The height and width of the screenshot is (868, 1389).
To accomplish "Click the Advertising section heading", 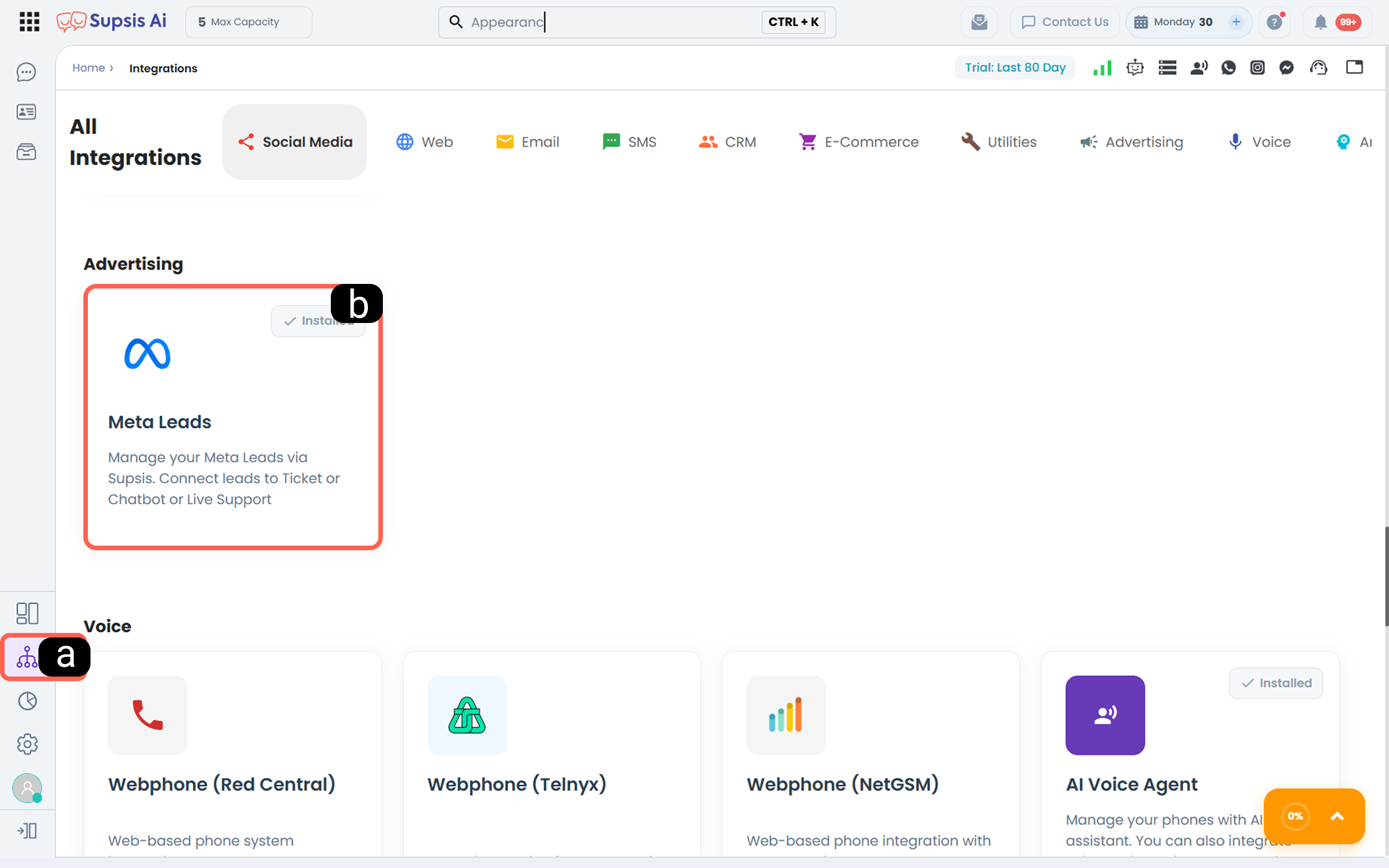I will 133,264.
